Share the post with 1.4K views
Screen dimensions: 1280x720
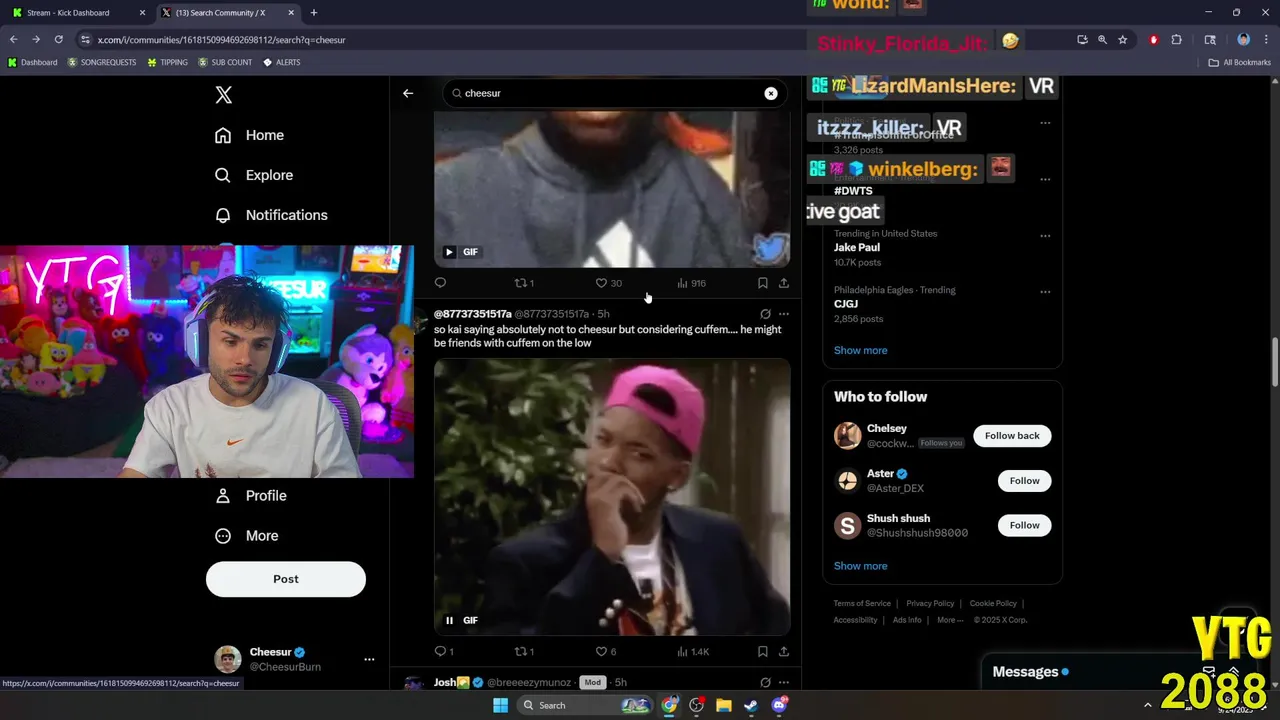(x=784, y=651)
